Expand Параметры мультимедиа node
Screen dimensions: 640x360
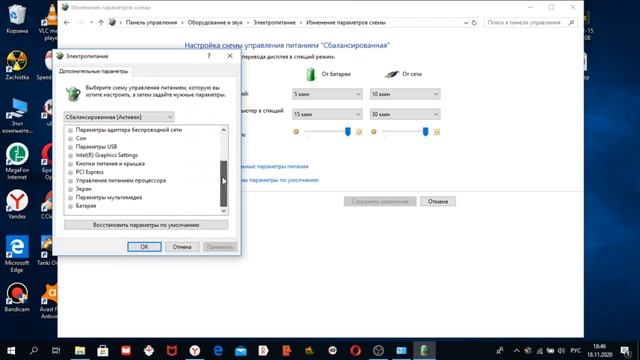click(71, 198)
